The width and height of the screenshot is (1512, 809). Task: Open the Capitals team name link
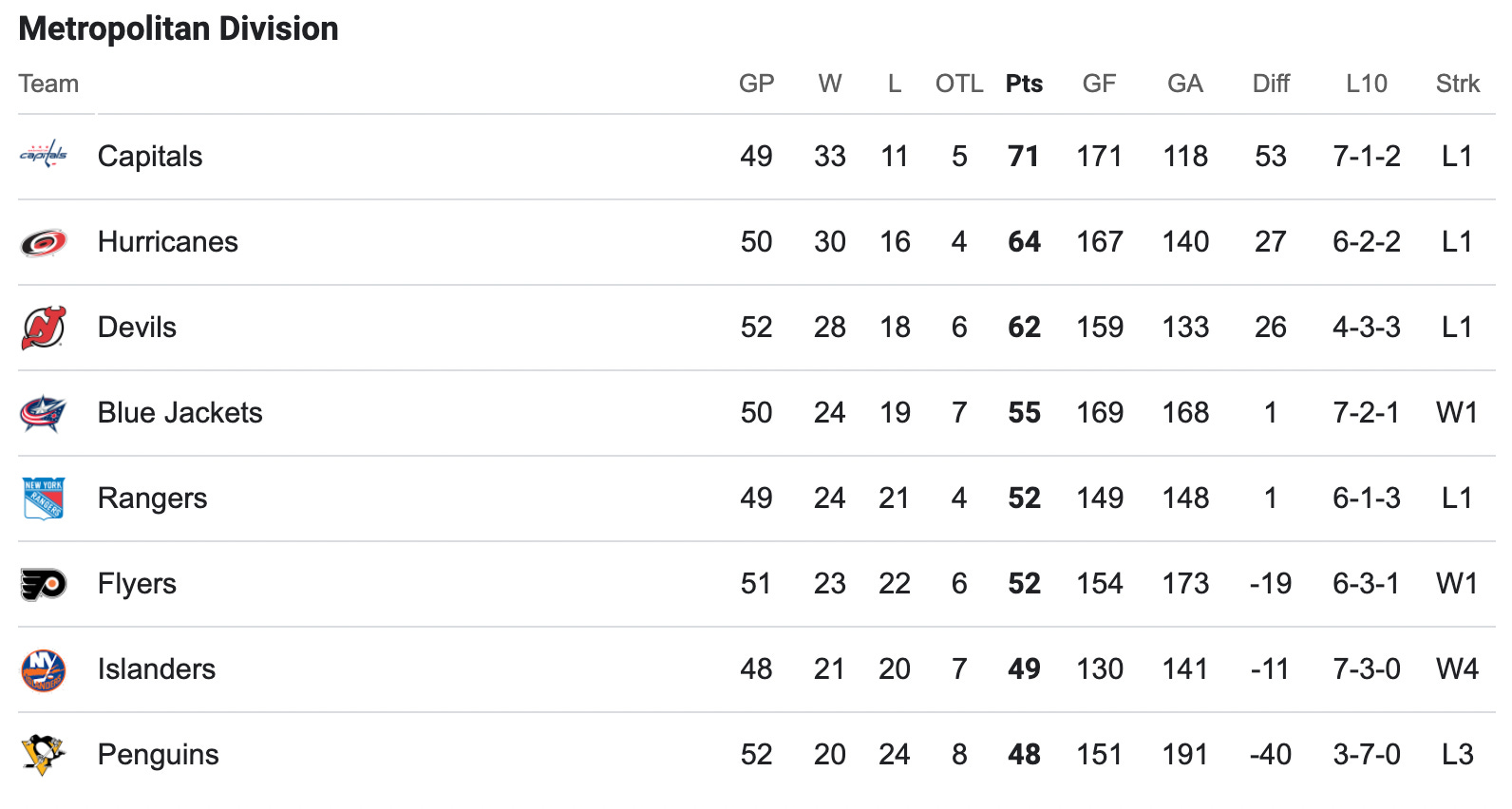tap(150, 157)
